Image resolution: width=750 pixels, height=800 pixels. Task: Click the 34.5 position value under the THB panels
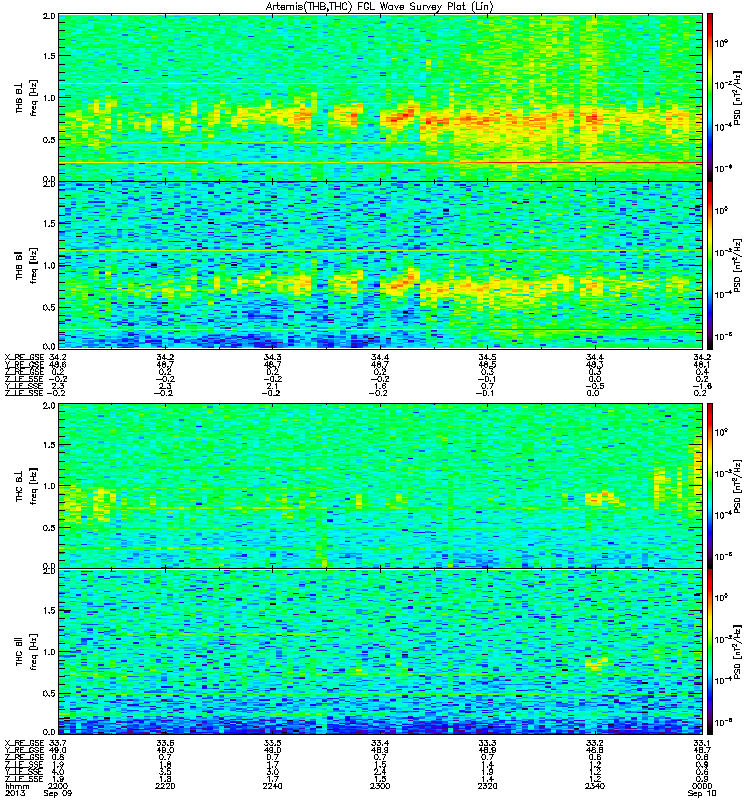pyautogui.click(x=487, y=357)
